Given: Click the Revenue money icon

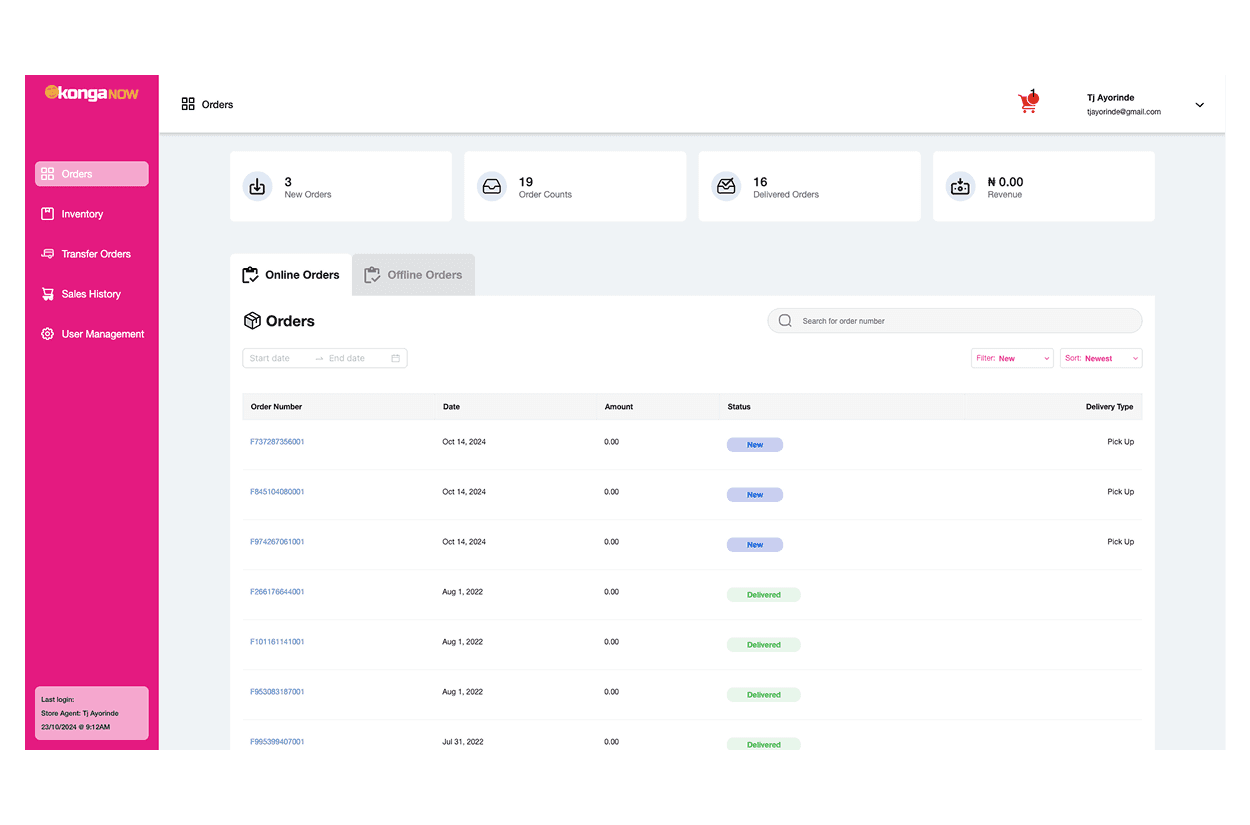Looking at the screenshot, I should [x=960, y=187].
